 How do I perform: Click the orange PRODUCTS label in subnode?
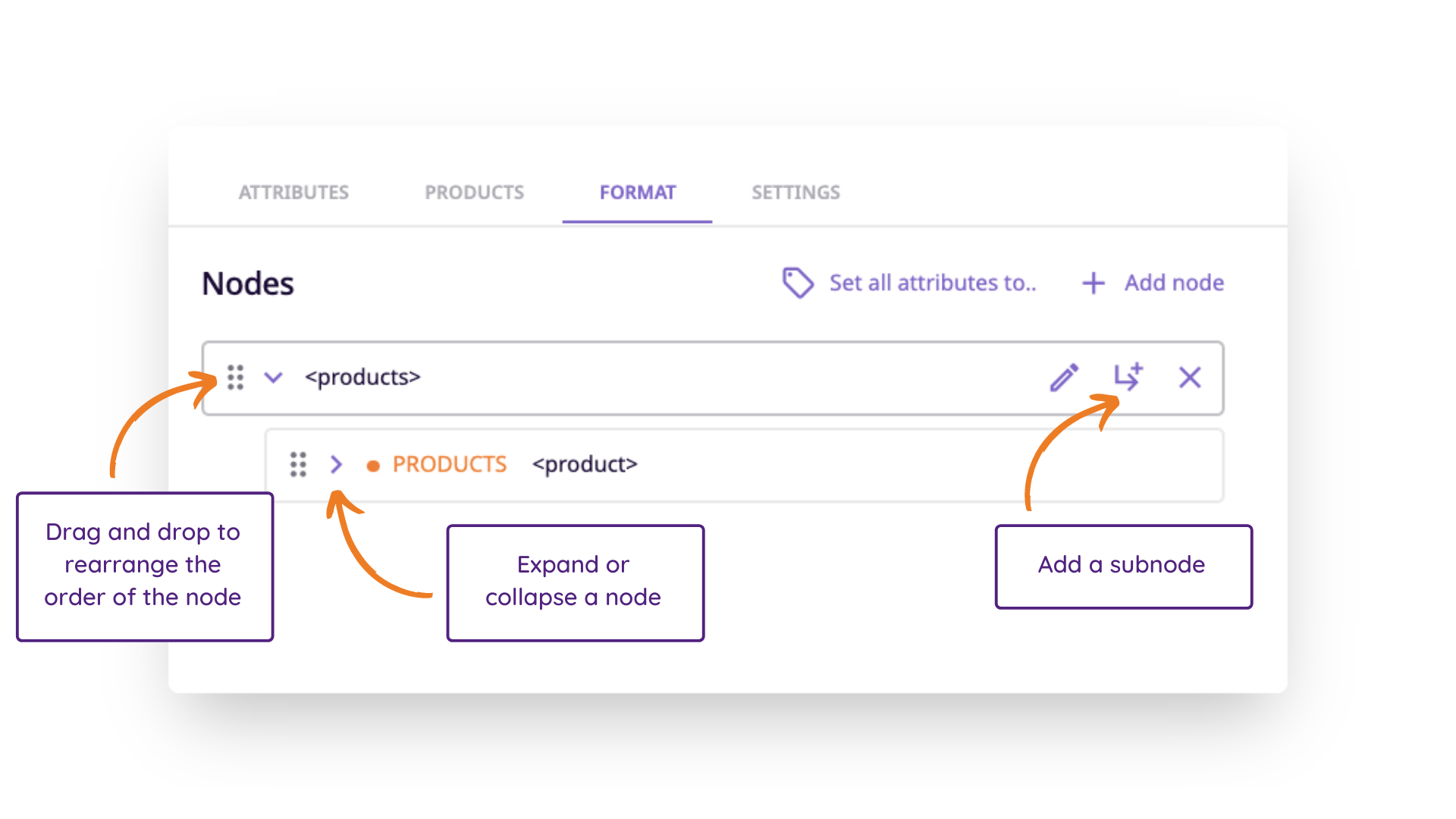pos(449,464)
